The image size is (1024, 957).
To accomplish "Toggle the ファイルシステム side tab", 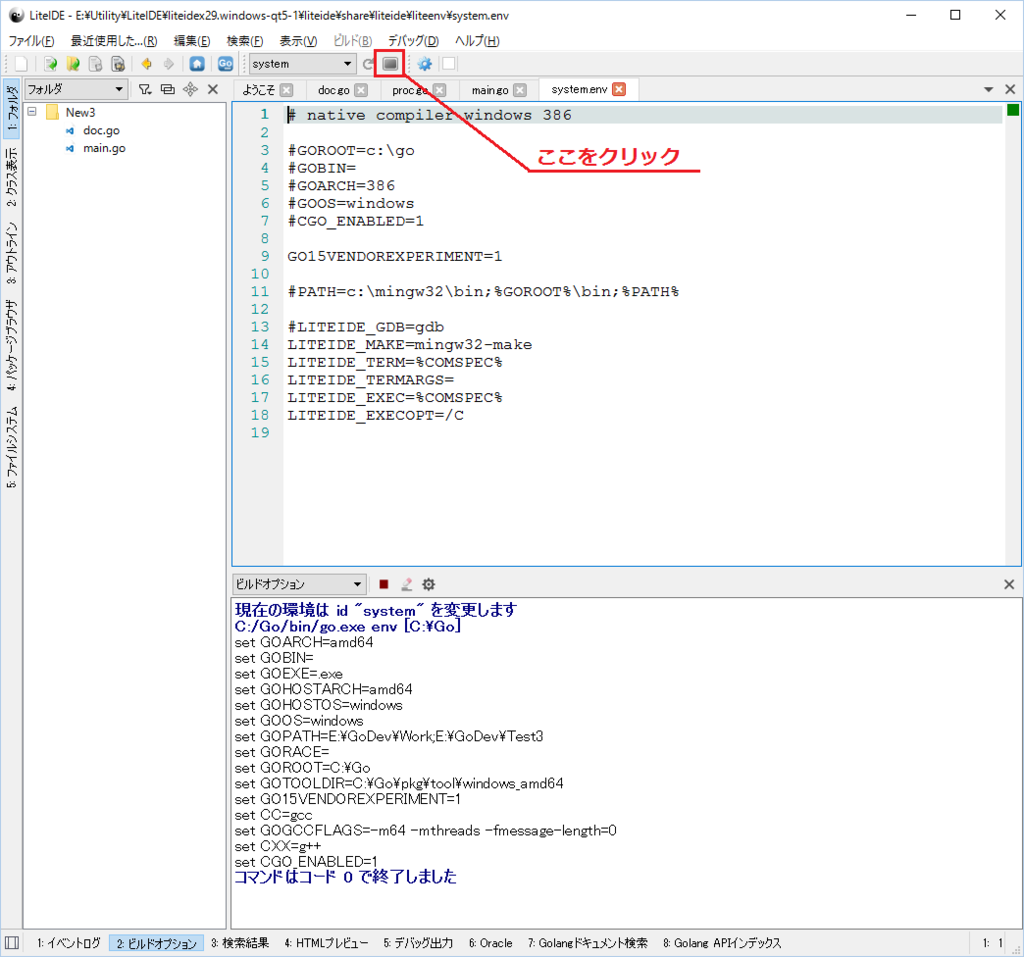I will [x=12, y=447].
